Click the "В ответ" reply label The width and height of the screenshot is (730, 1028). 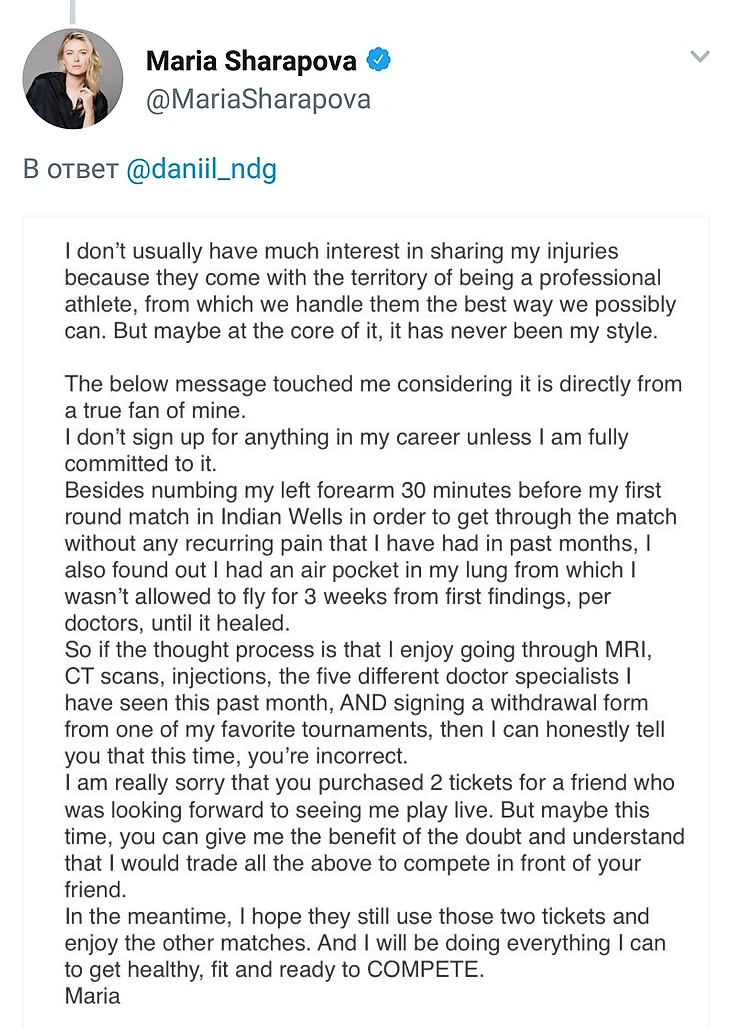(69, 169)
